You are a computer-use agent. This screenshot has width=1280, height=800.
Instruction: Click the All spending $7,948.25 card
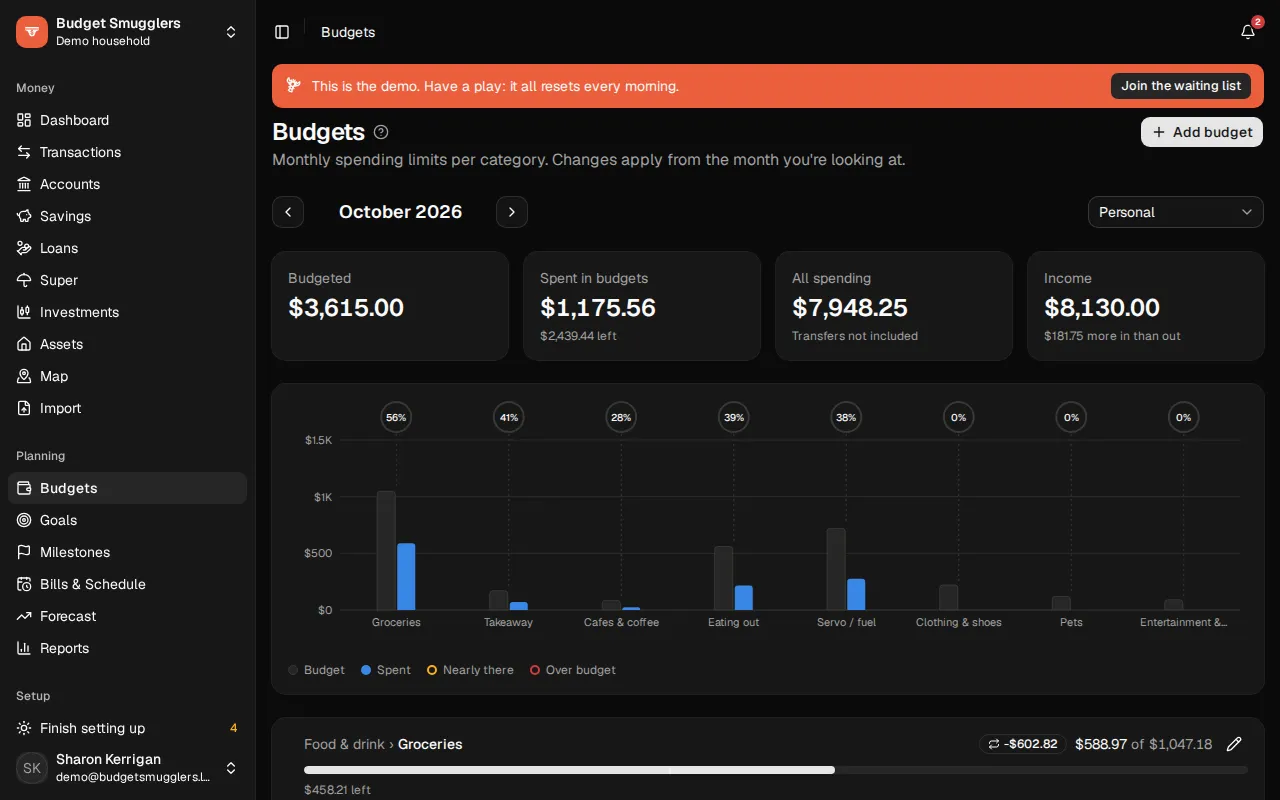(x=894, y=306)
